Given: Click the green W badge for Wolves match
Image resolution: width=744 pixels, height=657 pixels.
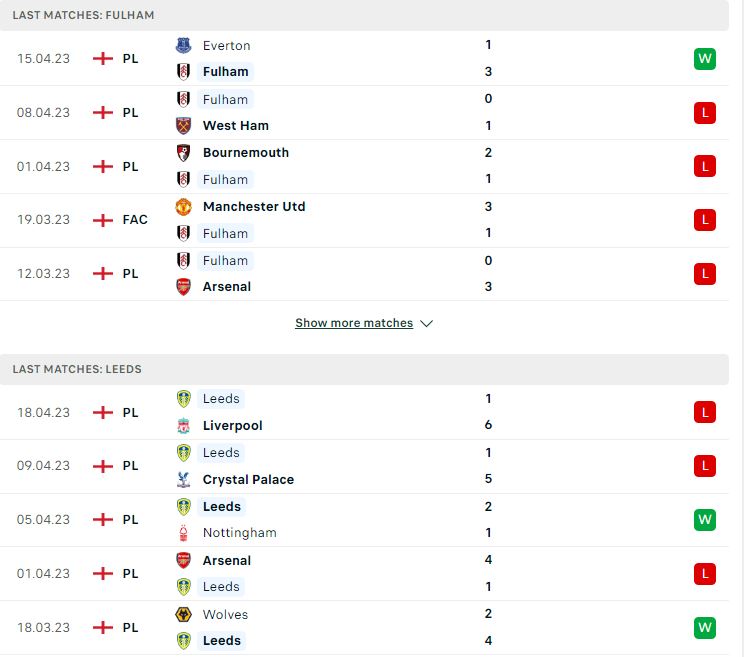Looking at the screenshot, I should pyautogui.click(x=705, y=628).
